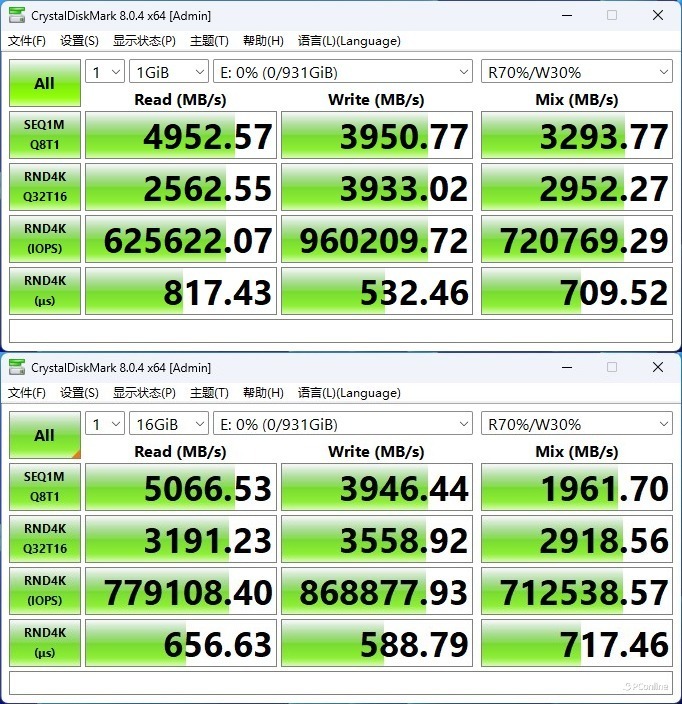Click the 1961.70 sequential mix result
The image size is (682, 704).
tap(577, 487)
